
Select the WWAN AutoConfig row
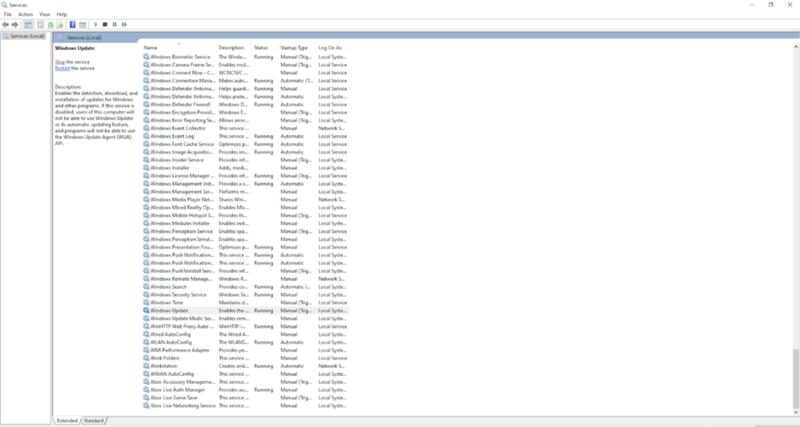point(245,374)
